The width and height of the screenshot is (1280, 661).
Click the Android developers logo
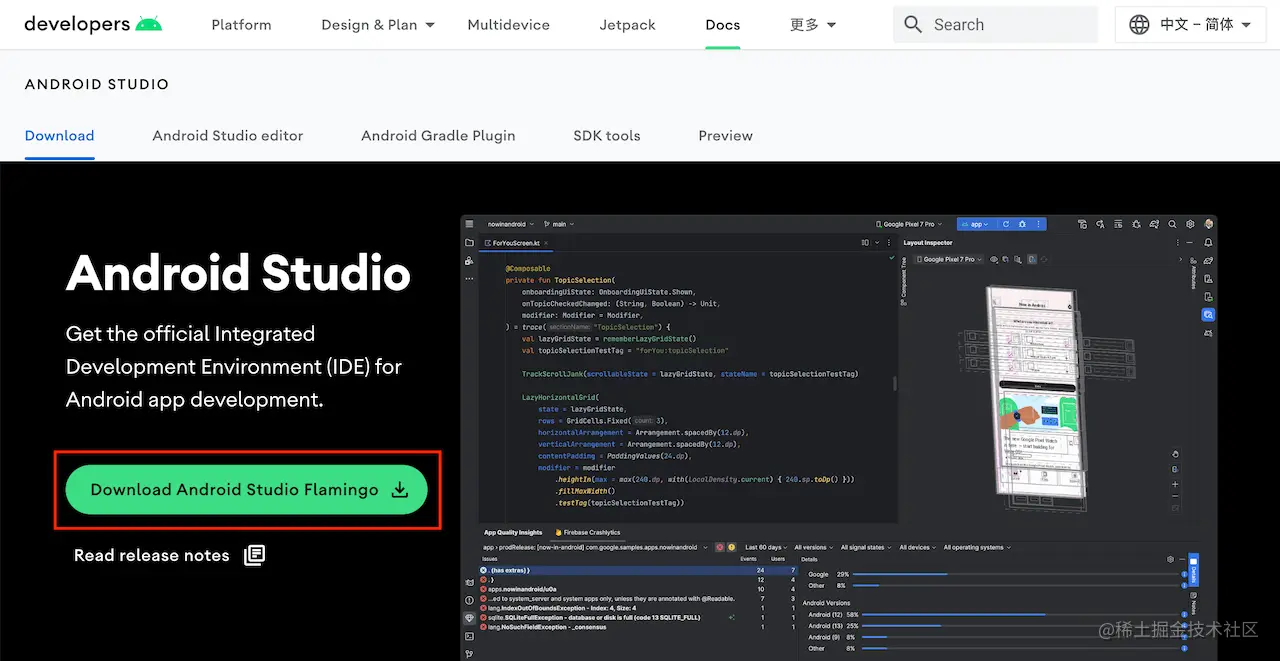93,24
